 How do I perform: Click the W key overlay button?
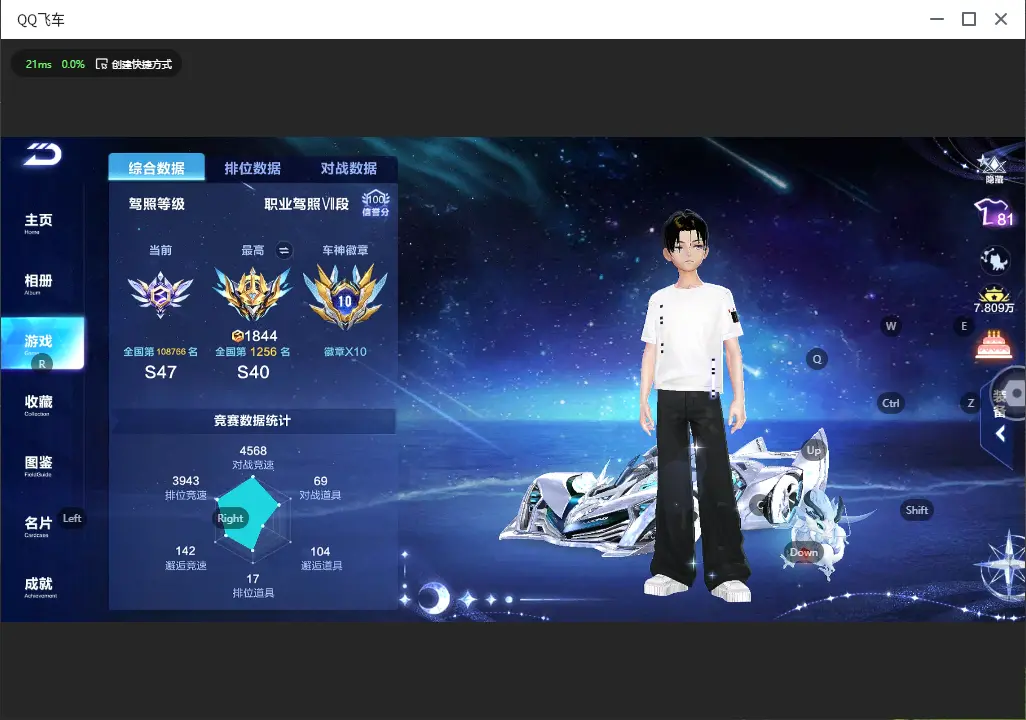(891, 326)
